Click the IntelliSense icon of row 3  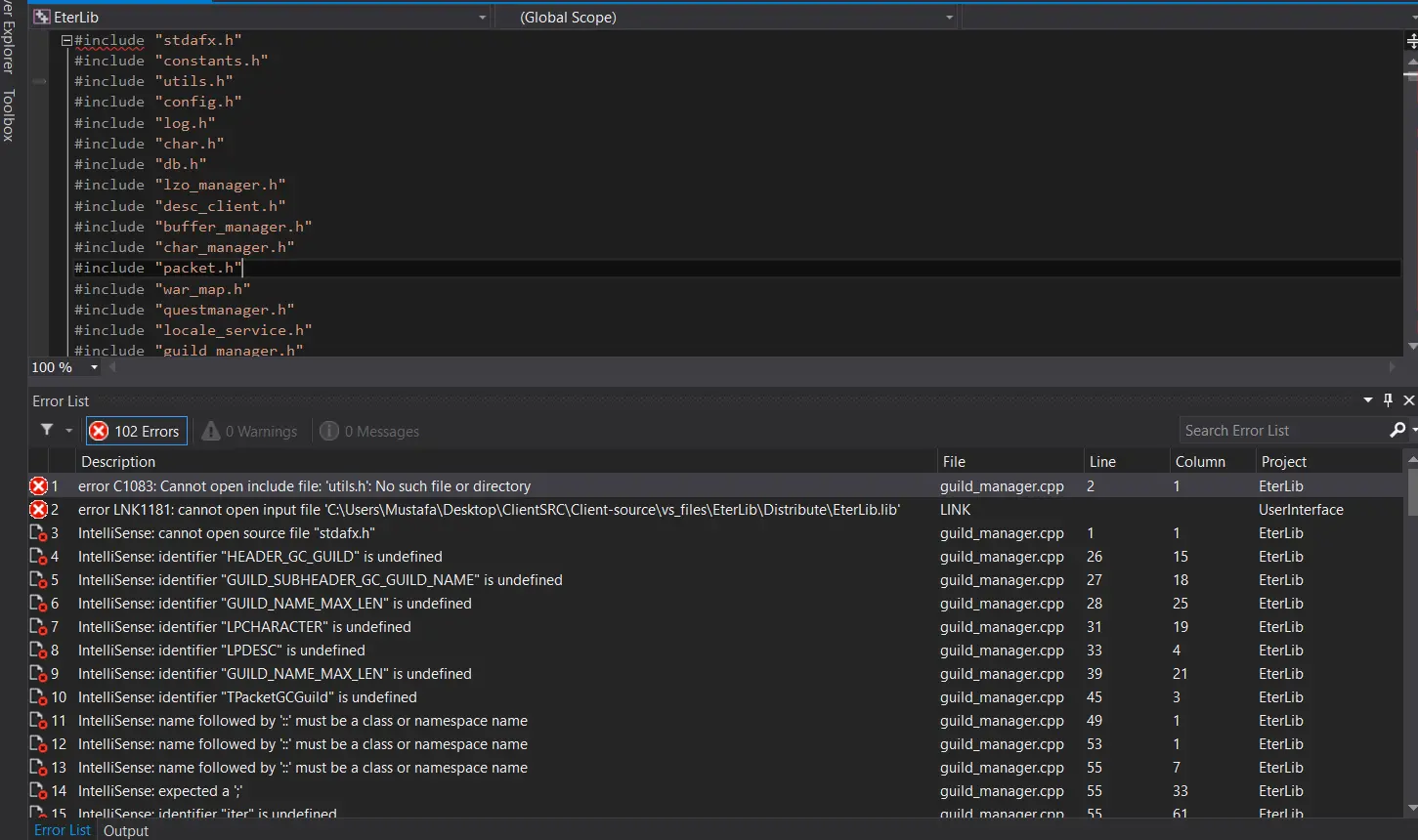tap(39, 532)
